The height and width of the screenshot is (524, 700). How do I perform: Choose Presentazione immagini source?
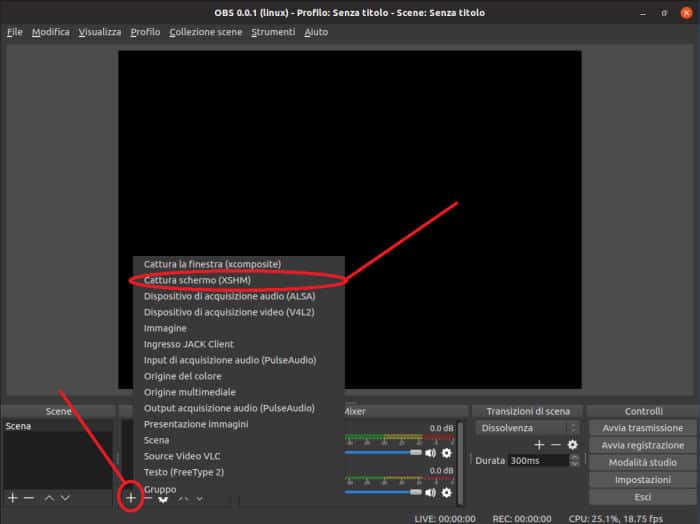click(239, 424)
